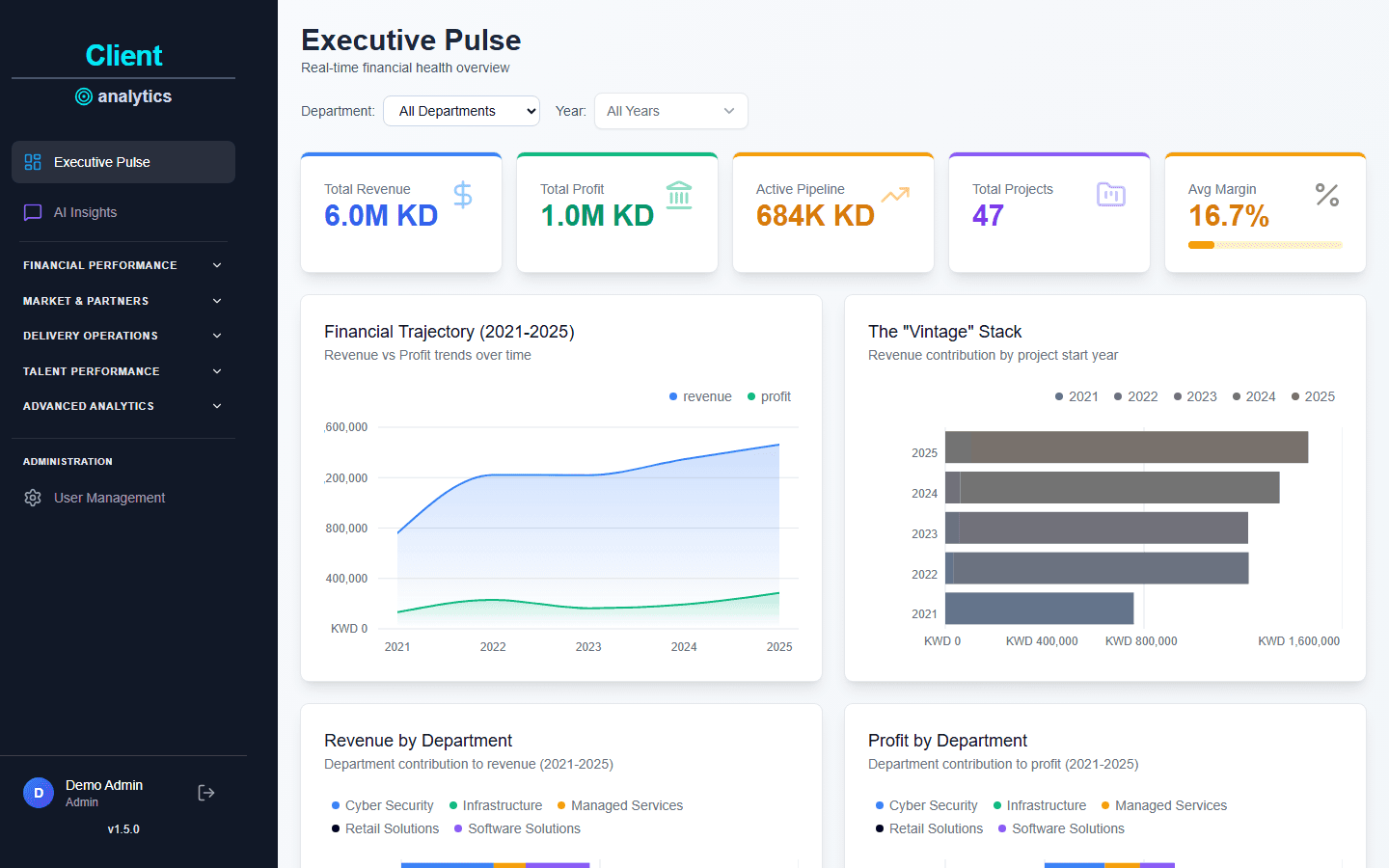Expand the Advanced Analytics section chevron

[217, 406]
